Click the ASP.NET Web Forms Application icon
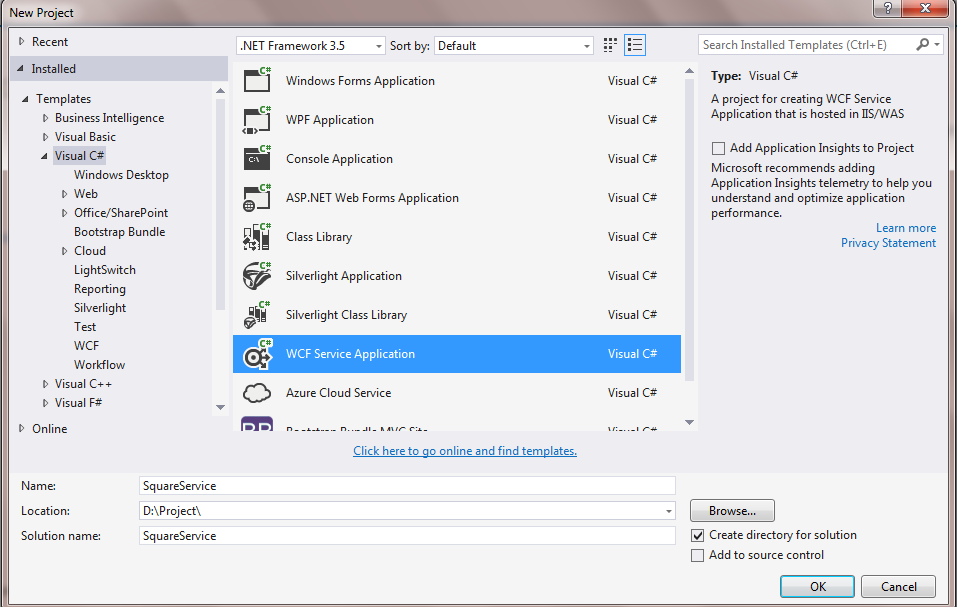957x607 pixels. point(257,198)
